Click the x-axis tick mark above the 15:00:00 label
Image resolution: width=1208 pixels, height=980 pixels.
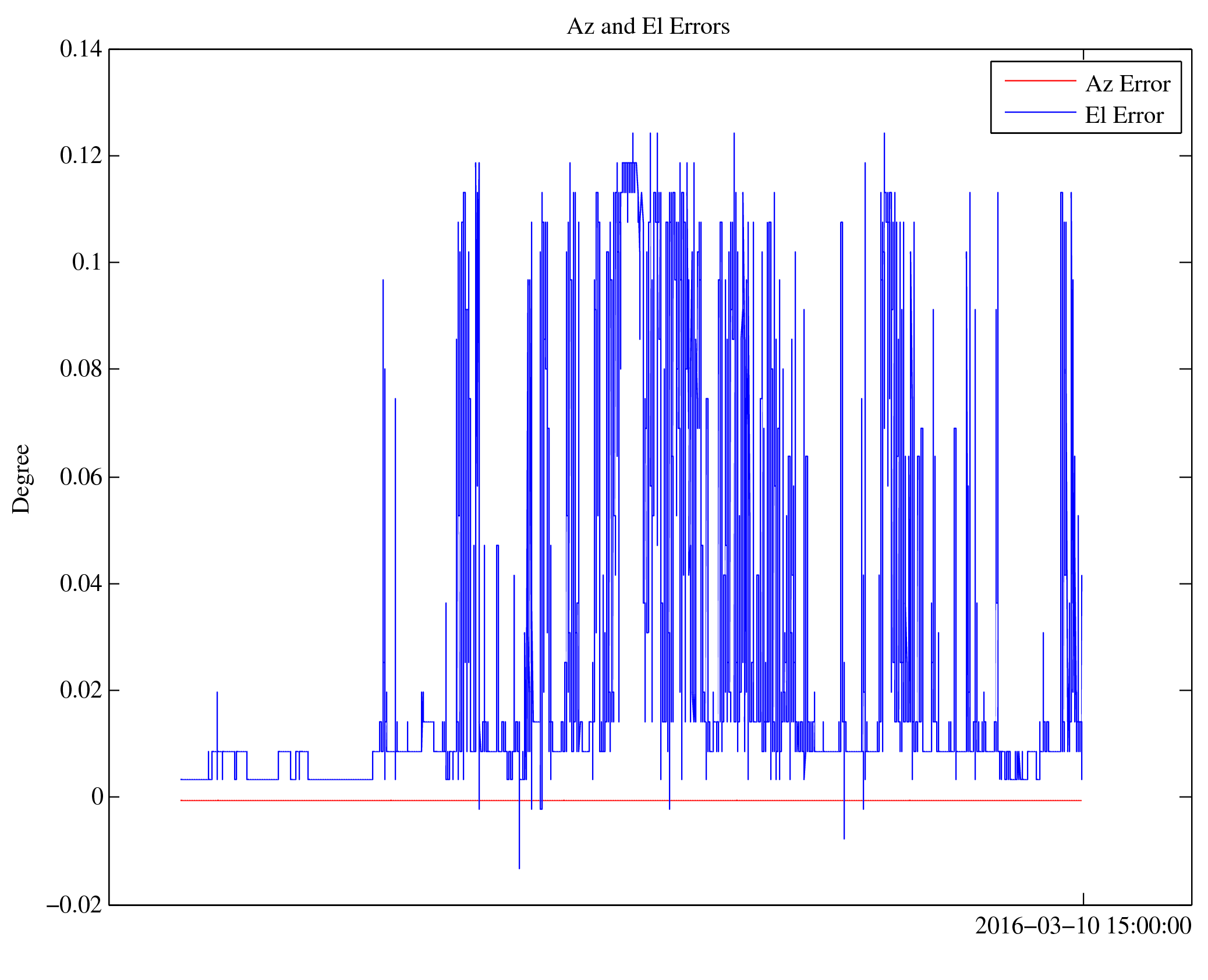(1083, 898)
